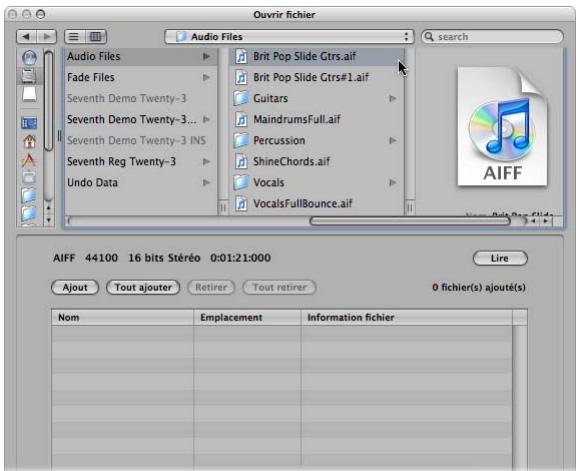Click the Ajout button
Screen dimensions: 576x471
75,287
